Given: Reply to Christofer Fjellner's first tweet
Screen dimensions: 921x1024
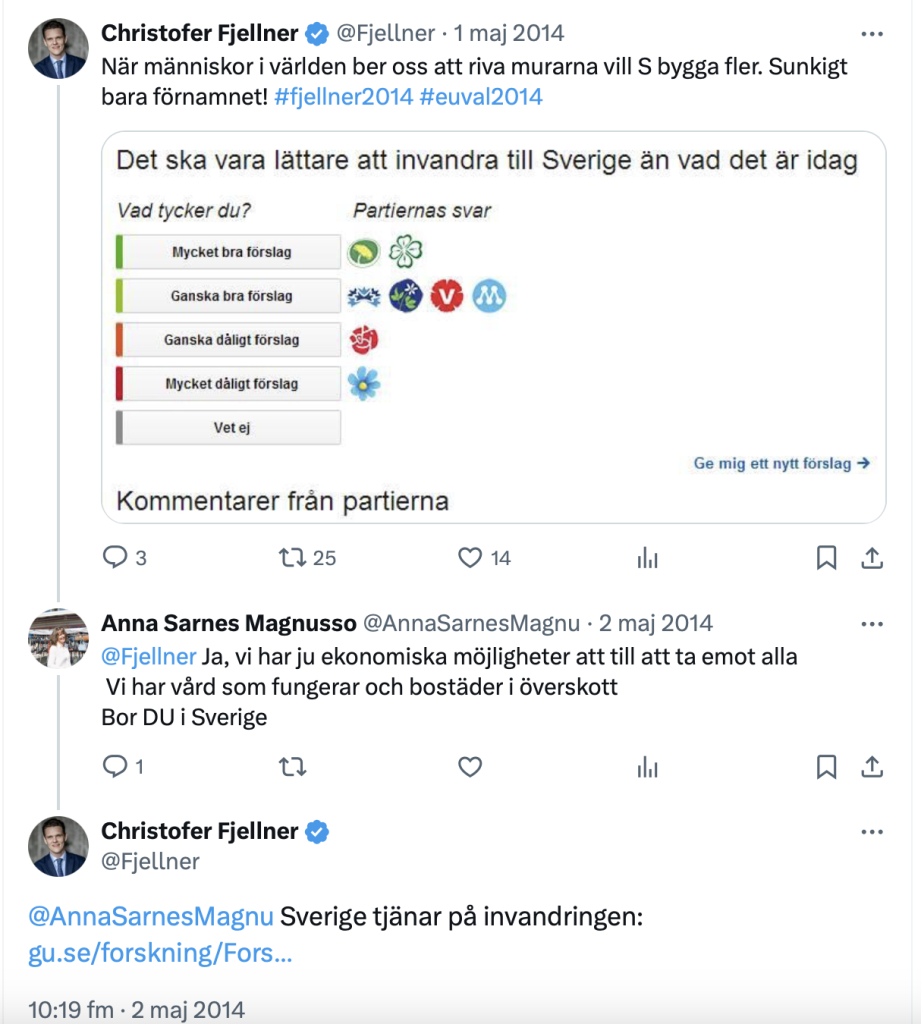Looking at the screenshot, I should tap(116, 557).
